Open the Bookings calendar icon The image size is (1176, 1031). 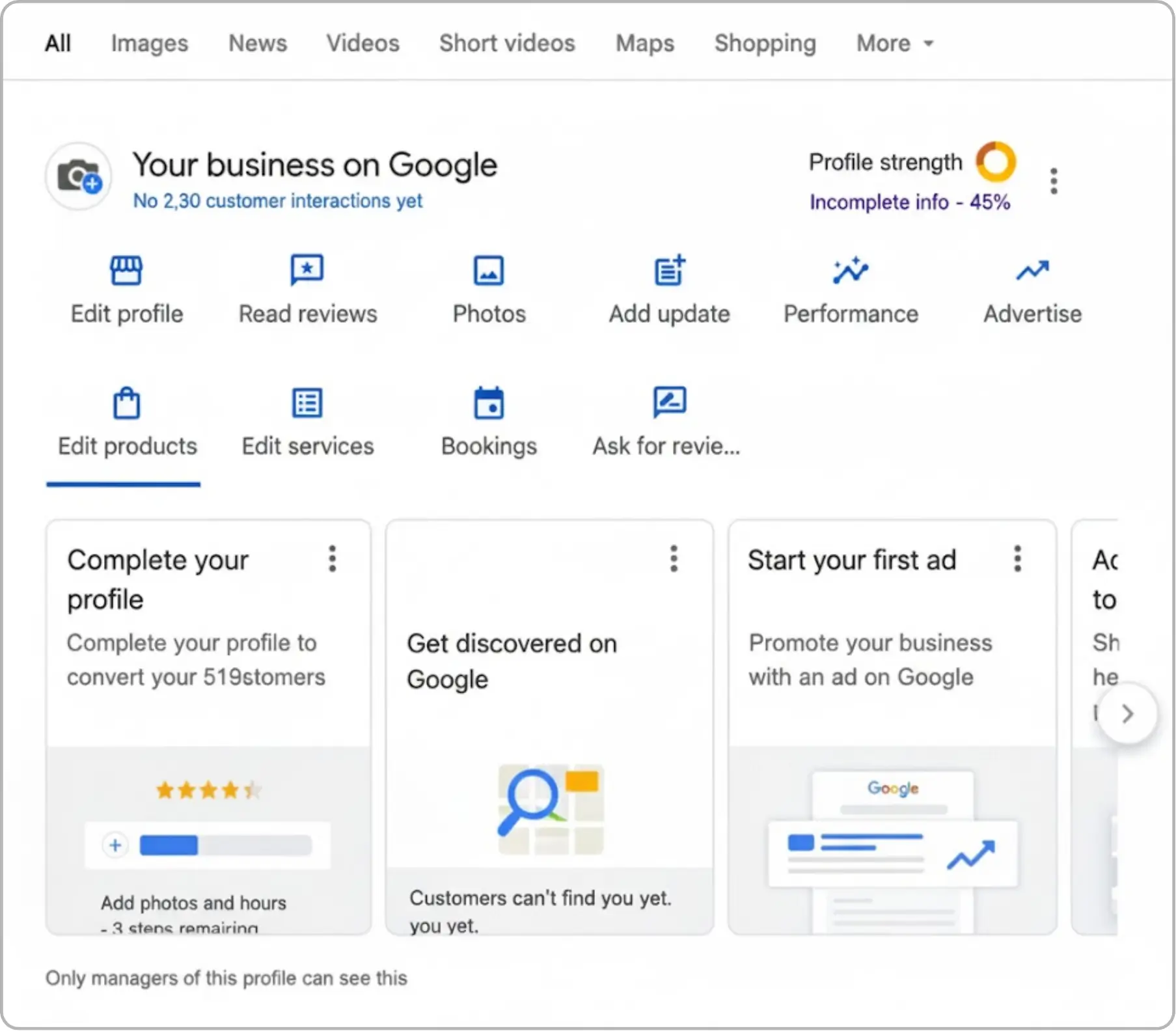(x=489, y=403)
